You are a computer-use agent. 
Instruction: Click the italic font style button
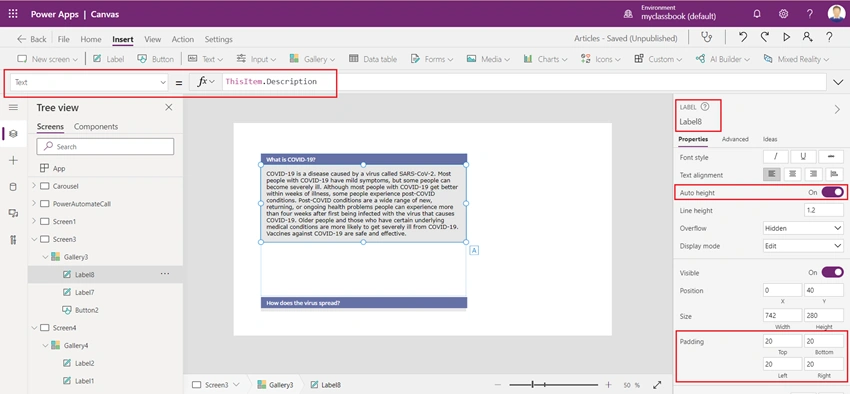776,157
